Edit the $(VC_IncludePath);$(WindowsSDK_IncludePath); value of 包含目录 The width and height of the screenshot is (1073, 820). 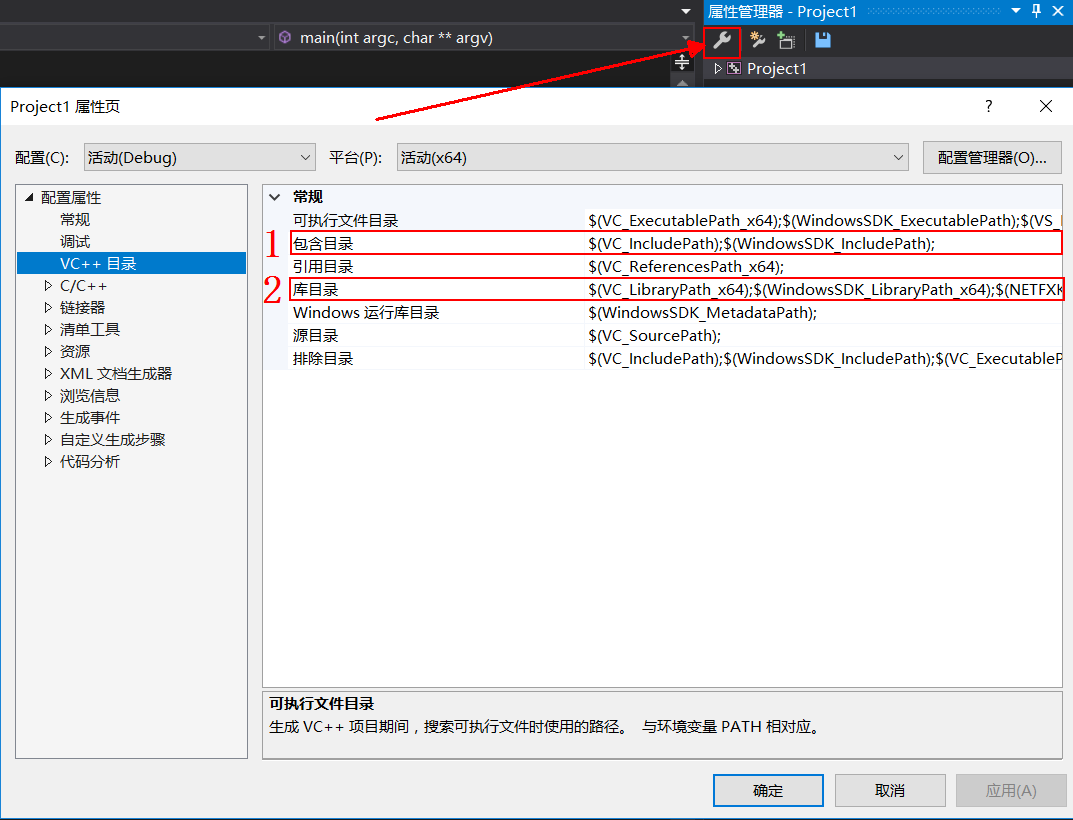762,244
